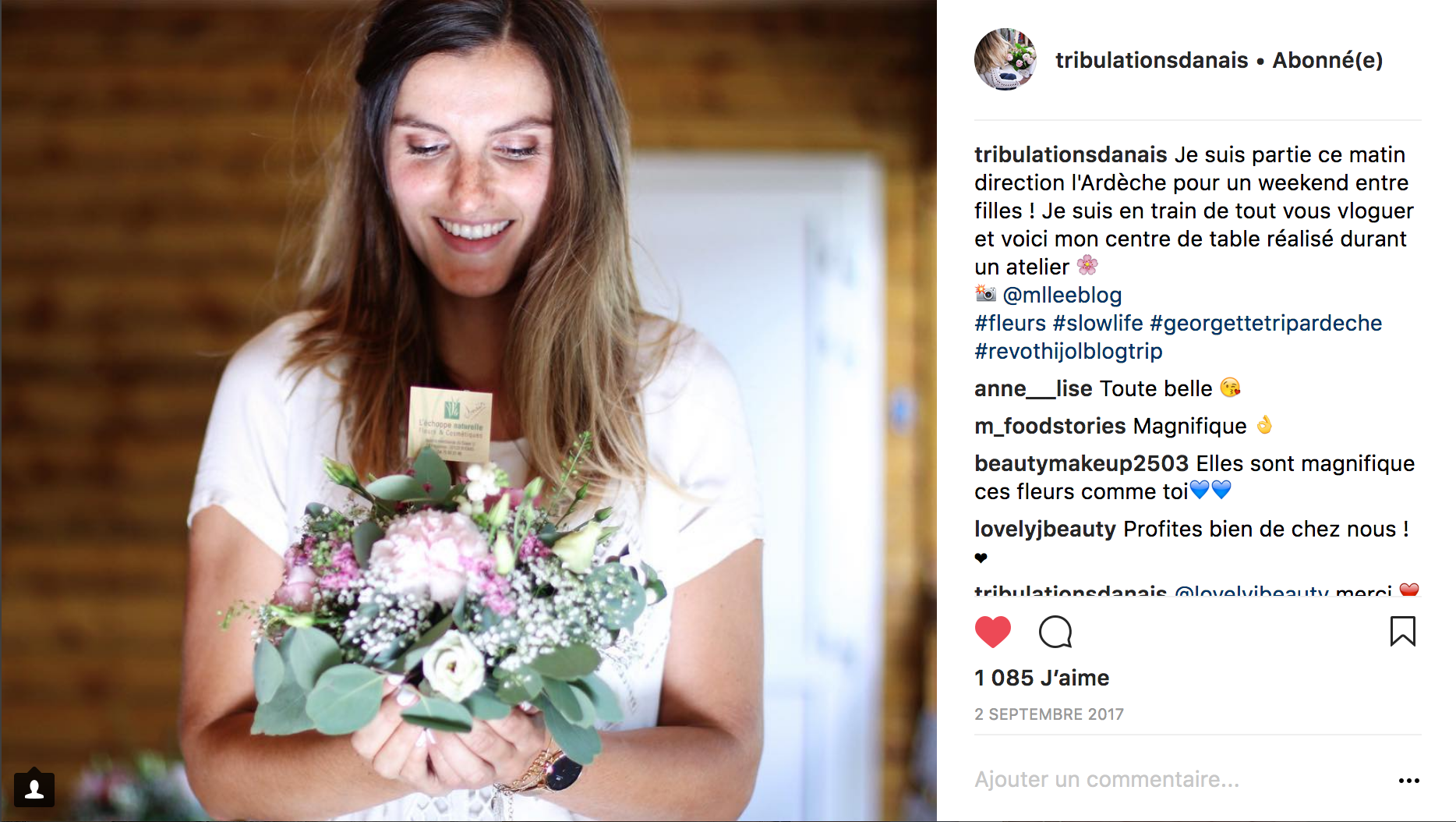Save the post with the bookmark icon
Viewport: 1456px width, 822px height.
click(x=1402, y=631)
